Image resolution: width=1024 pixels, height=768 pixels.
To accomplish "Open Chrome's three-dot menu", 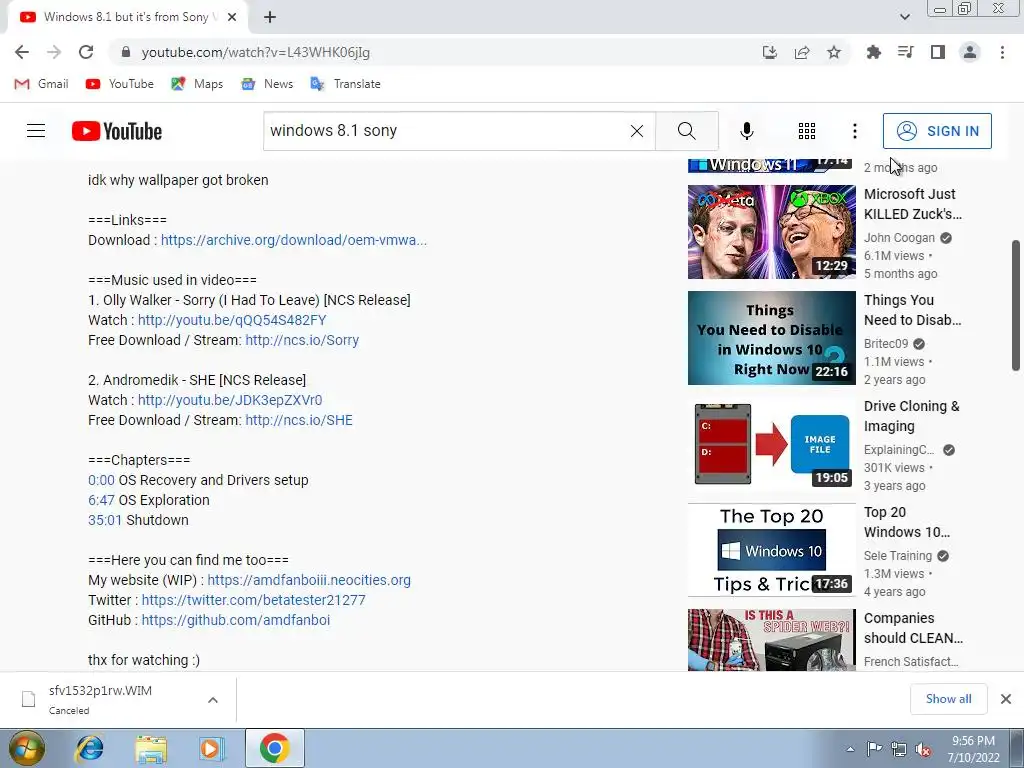I will (1002, 52).
